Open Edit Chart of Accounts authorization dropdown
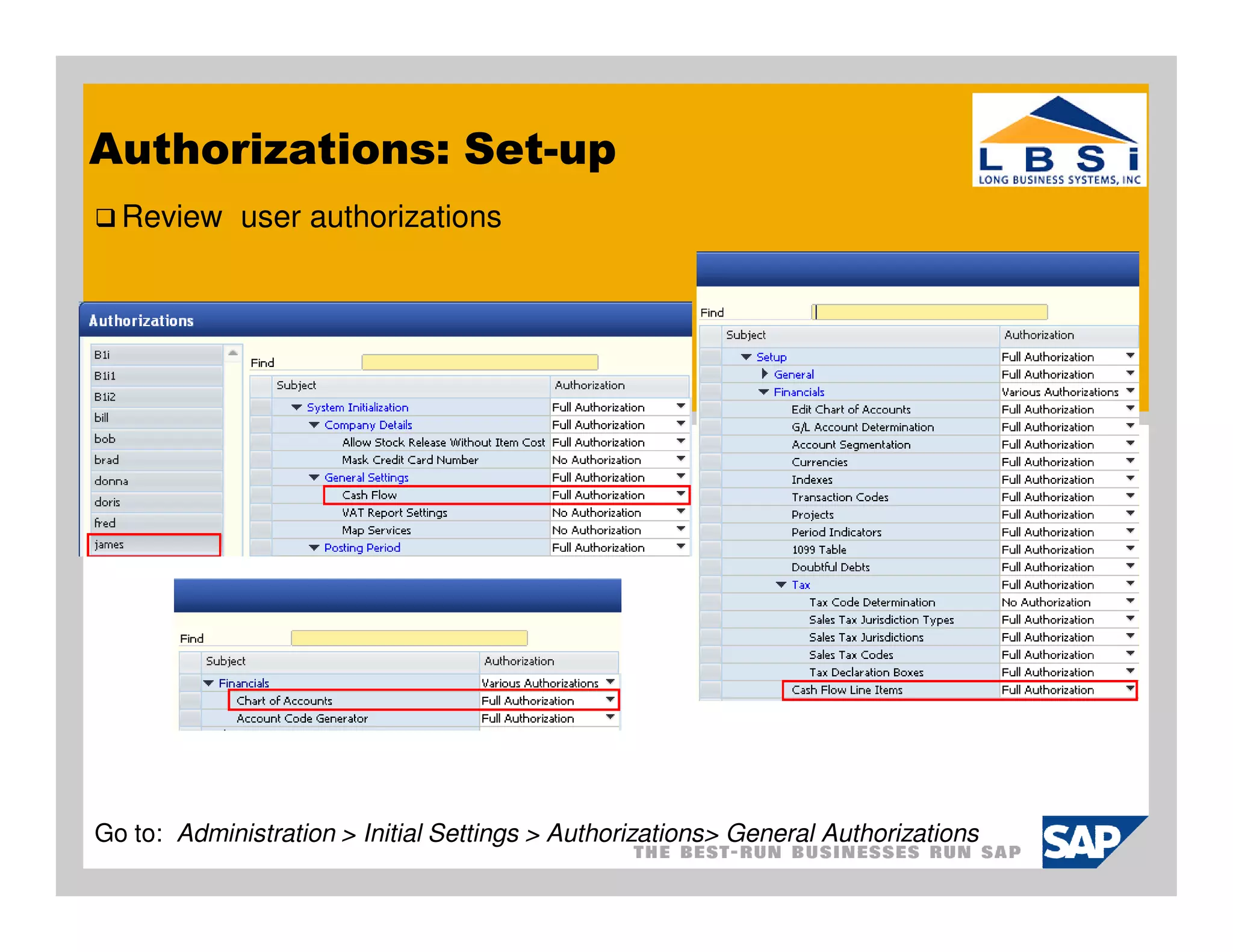The height and width of the screenshot is (952, 1233). tap(1130, 409)
